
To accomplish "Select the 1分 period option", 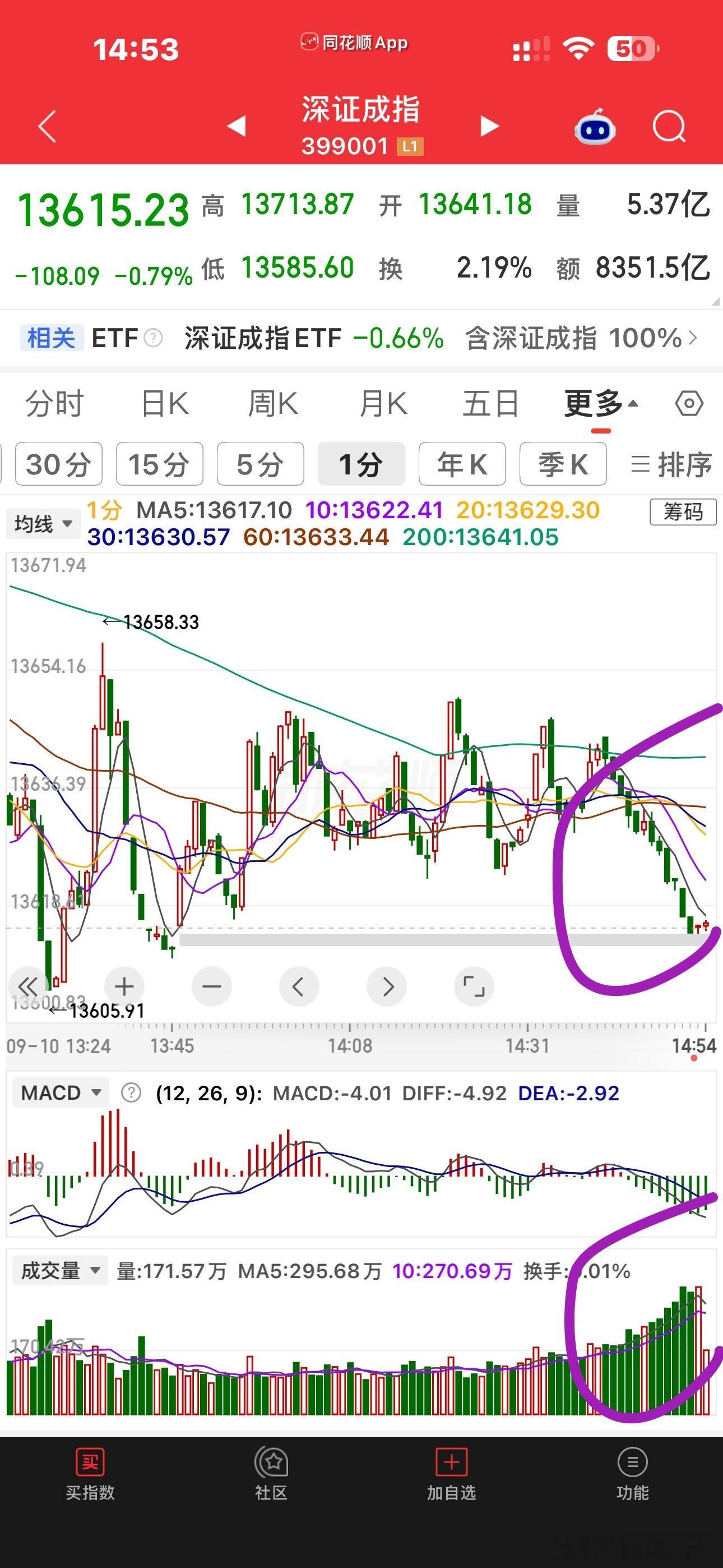I will coord(361,464).
